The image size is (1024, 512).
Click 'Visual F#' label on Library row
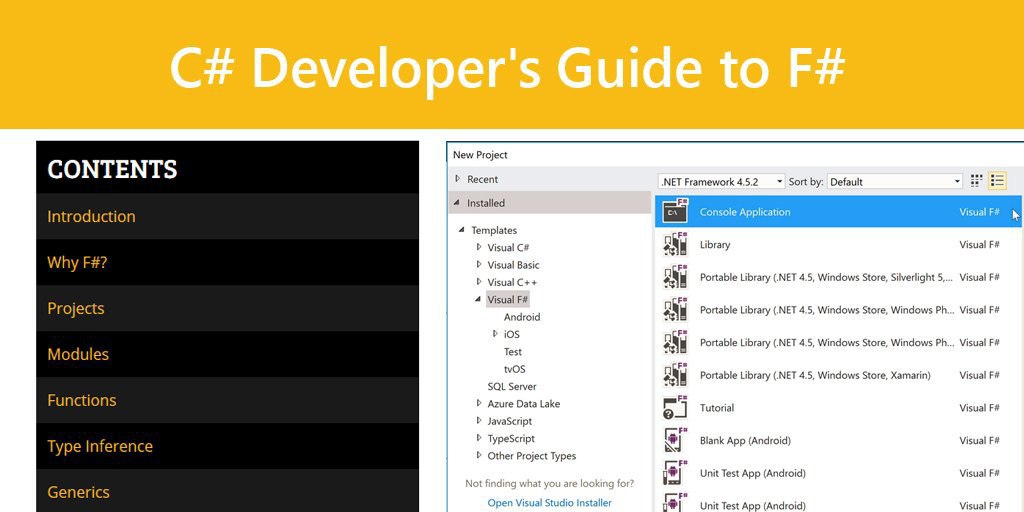pos(979,244)
